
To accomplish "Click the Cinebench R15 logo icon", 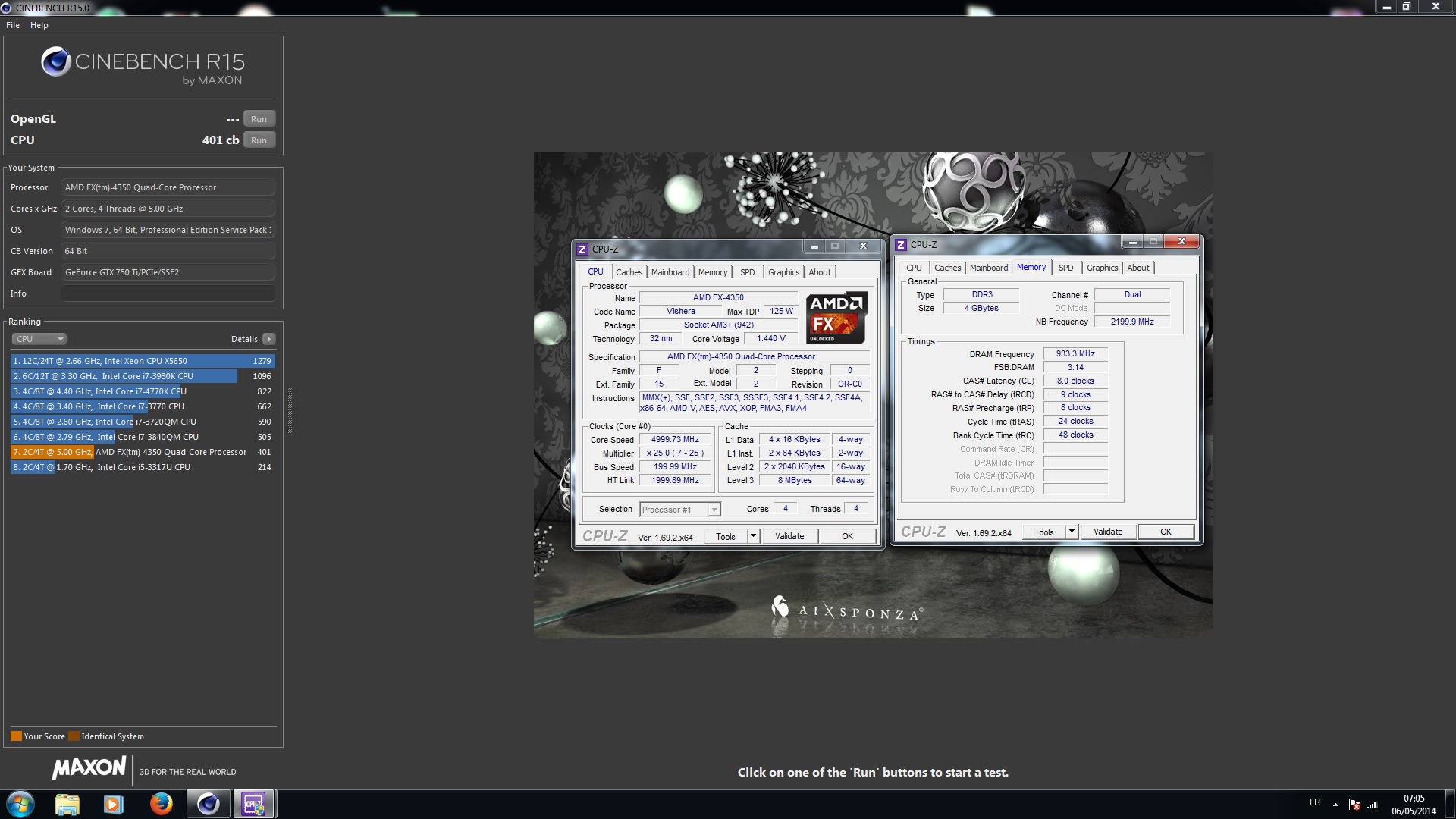I will tap(55, 61).
